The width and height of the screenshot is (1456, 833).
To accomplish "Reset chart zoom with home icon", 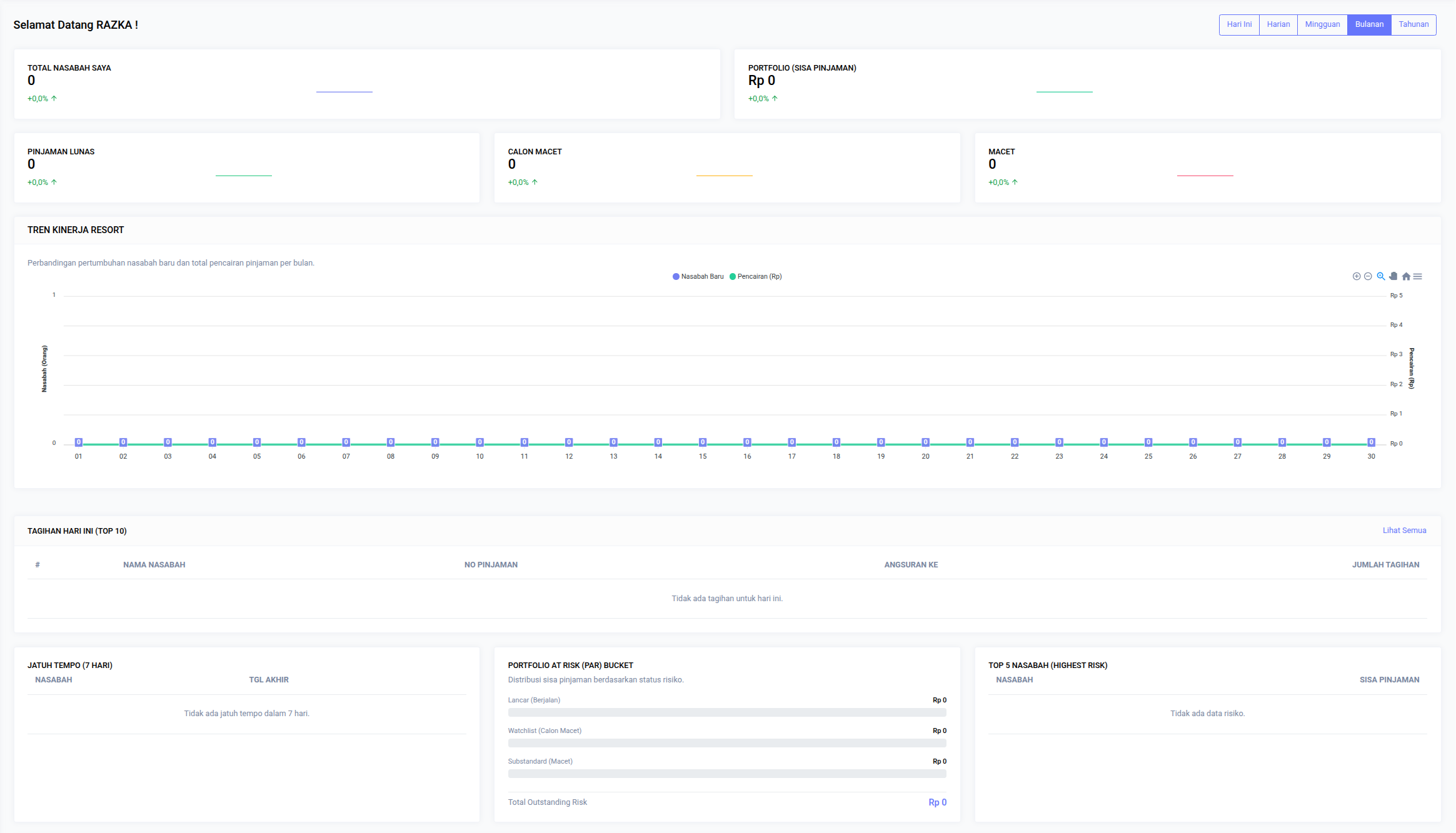I will 1406,276.
